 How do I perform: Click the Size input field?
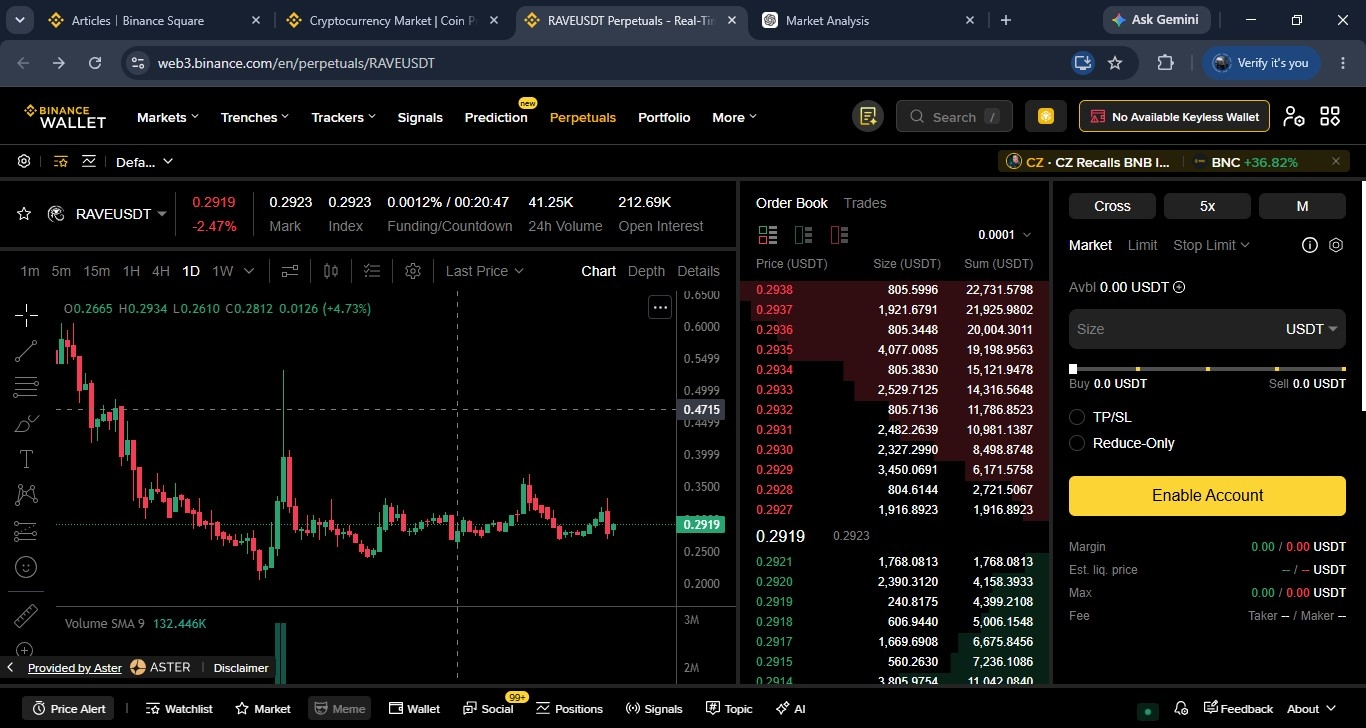click(1207, 329)
